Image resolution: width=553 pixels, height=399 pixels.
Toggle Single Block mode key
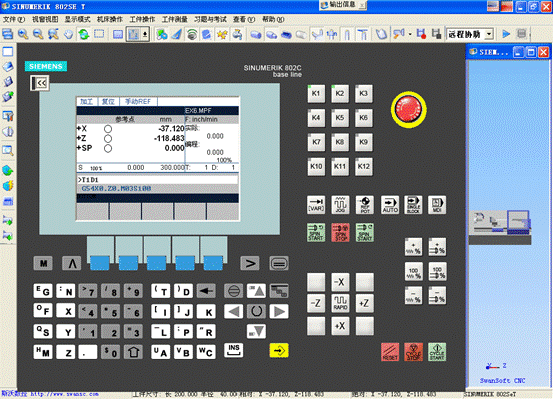(x=413, y=205)
